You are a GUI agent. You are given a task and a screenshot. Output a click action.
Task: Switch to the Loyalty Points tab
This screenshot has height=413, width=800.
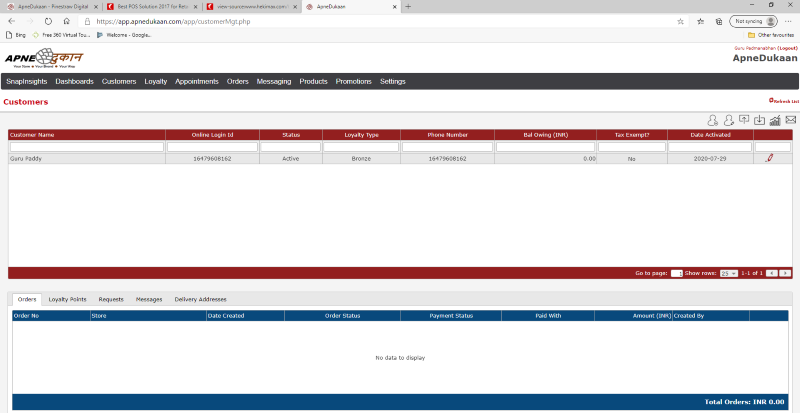(x=67, y=299)
